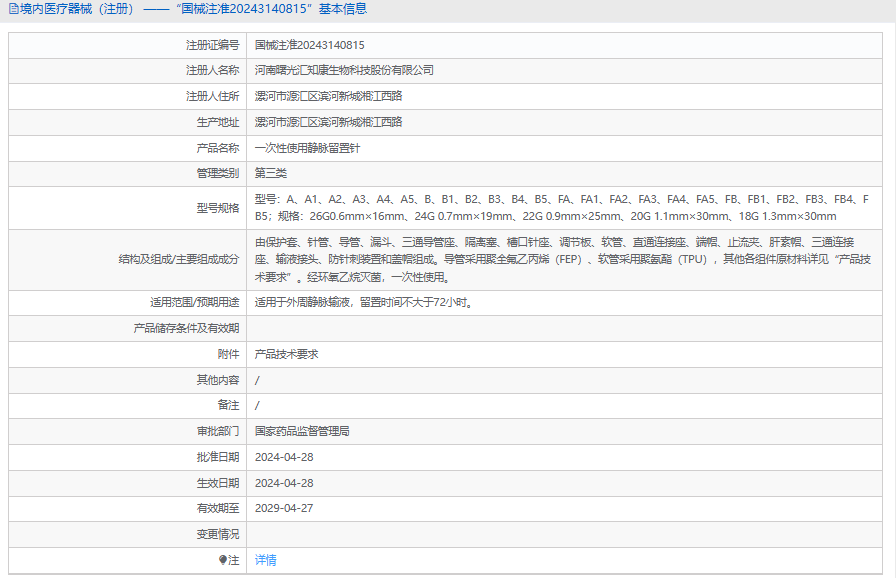Select the 国家药品监督管理局 value
This screenshot has width=896, height=578.
pos(302,431)
